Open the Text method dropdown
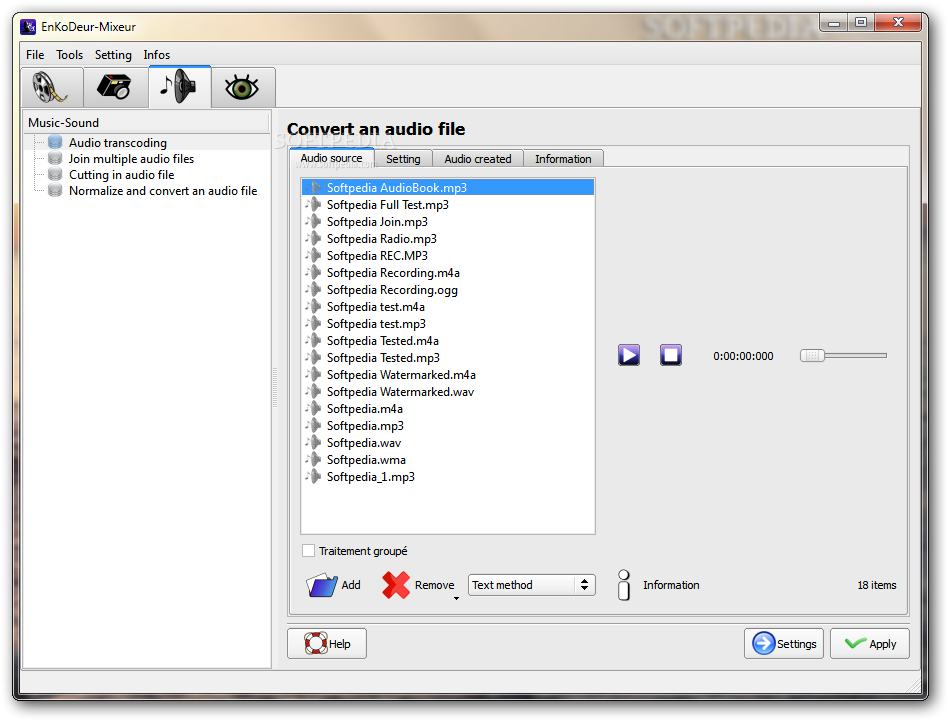 [531, 585]
